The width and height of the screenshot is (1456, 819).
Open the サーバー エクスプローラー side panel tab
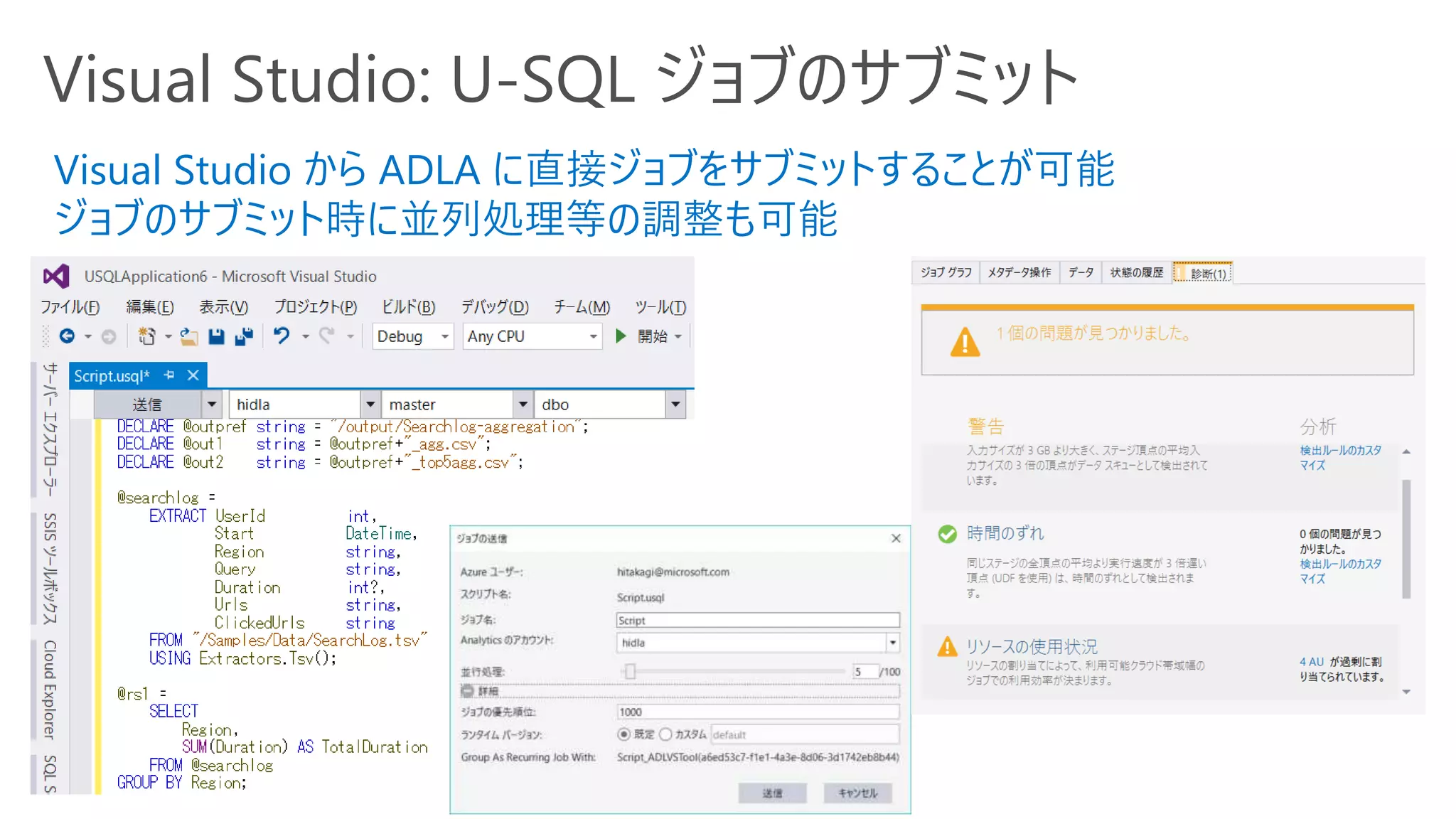pos(49,429)
